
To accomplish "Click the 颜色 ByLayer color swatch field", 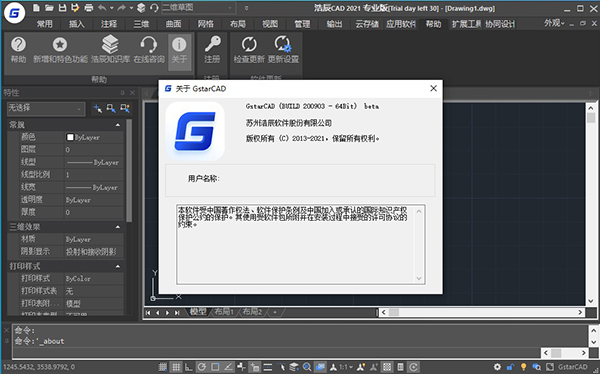I will click(94, 137).
